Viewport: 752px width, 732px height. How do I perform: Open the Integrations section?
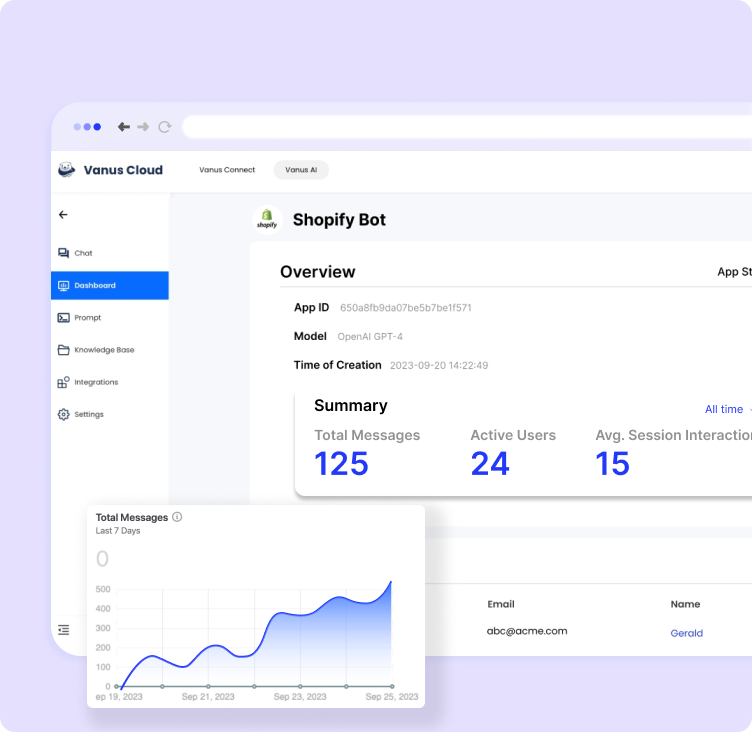coord(109,382)
